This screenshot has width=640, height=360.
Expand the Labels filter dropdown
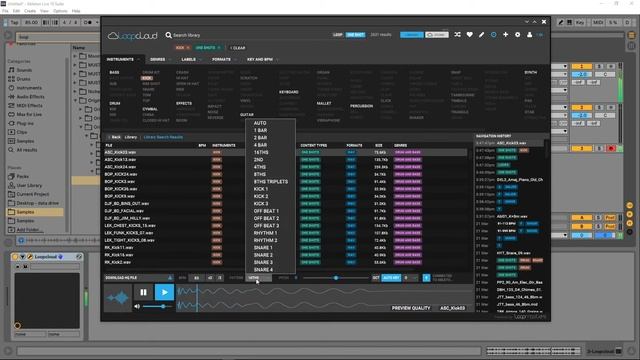[x=191, y=60]
